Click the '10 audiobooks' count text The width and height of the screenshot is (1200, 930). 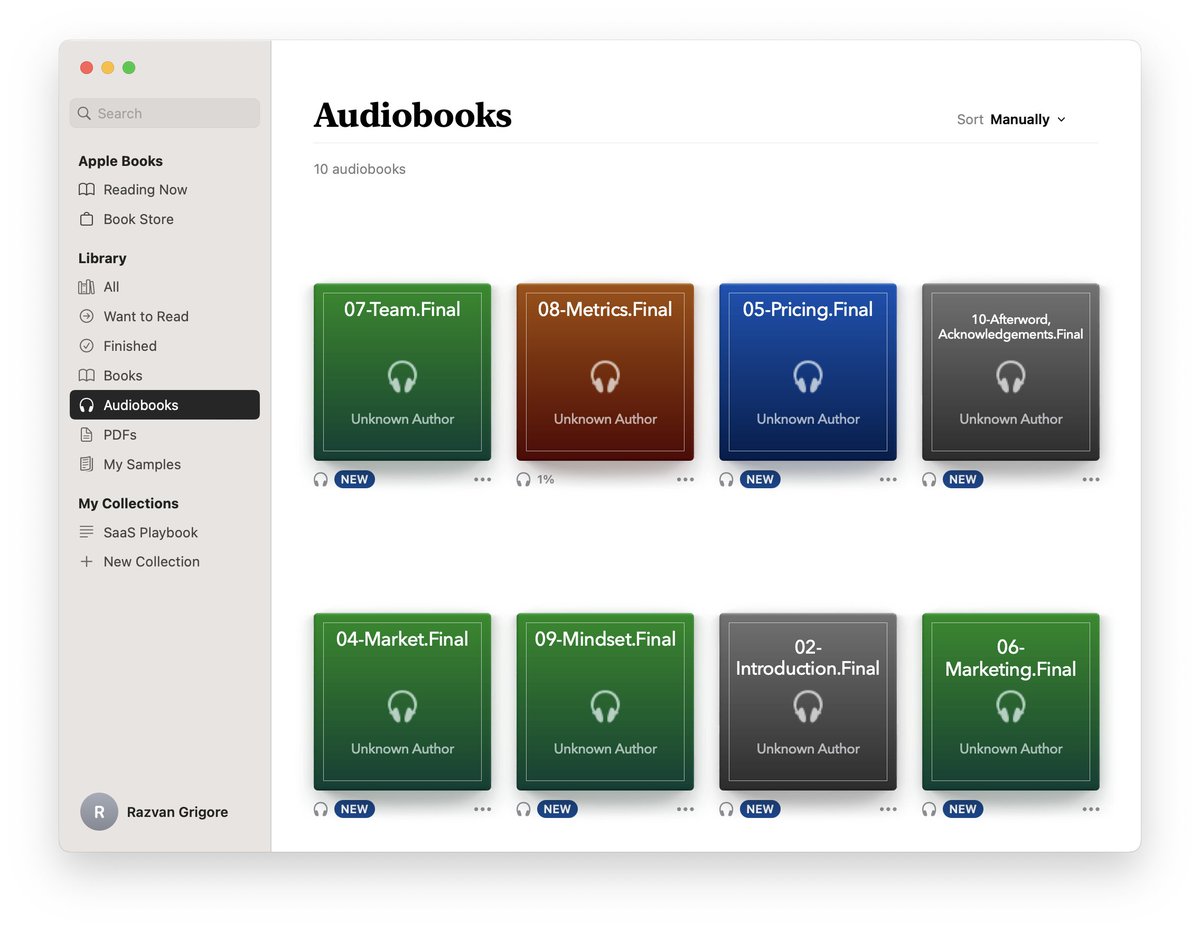[360, 169]
